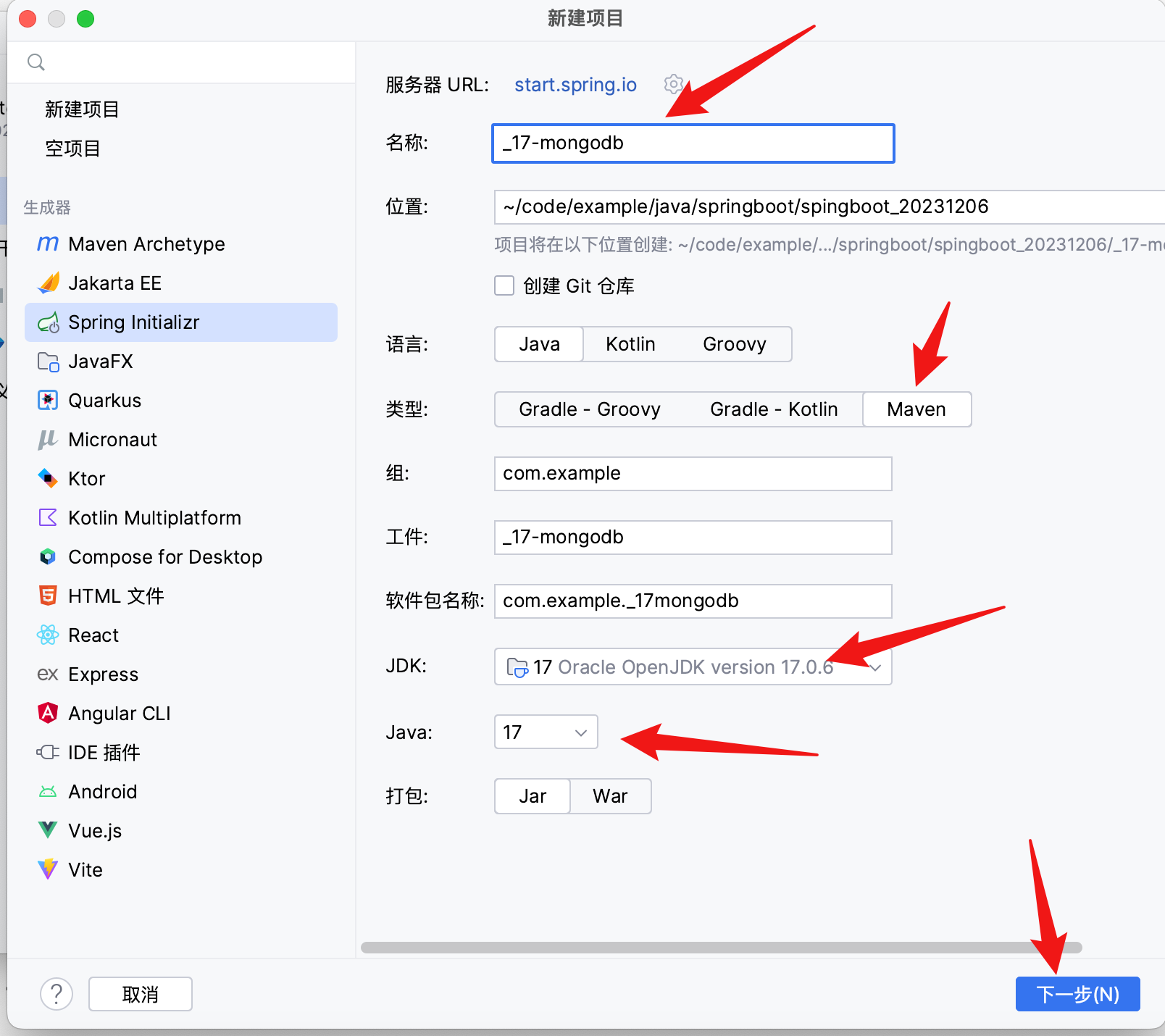Open the JDK dropdown arrow
This screenshot has height=1036, width=1165.
coord(875,667)
